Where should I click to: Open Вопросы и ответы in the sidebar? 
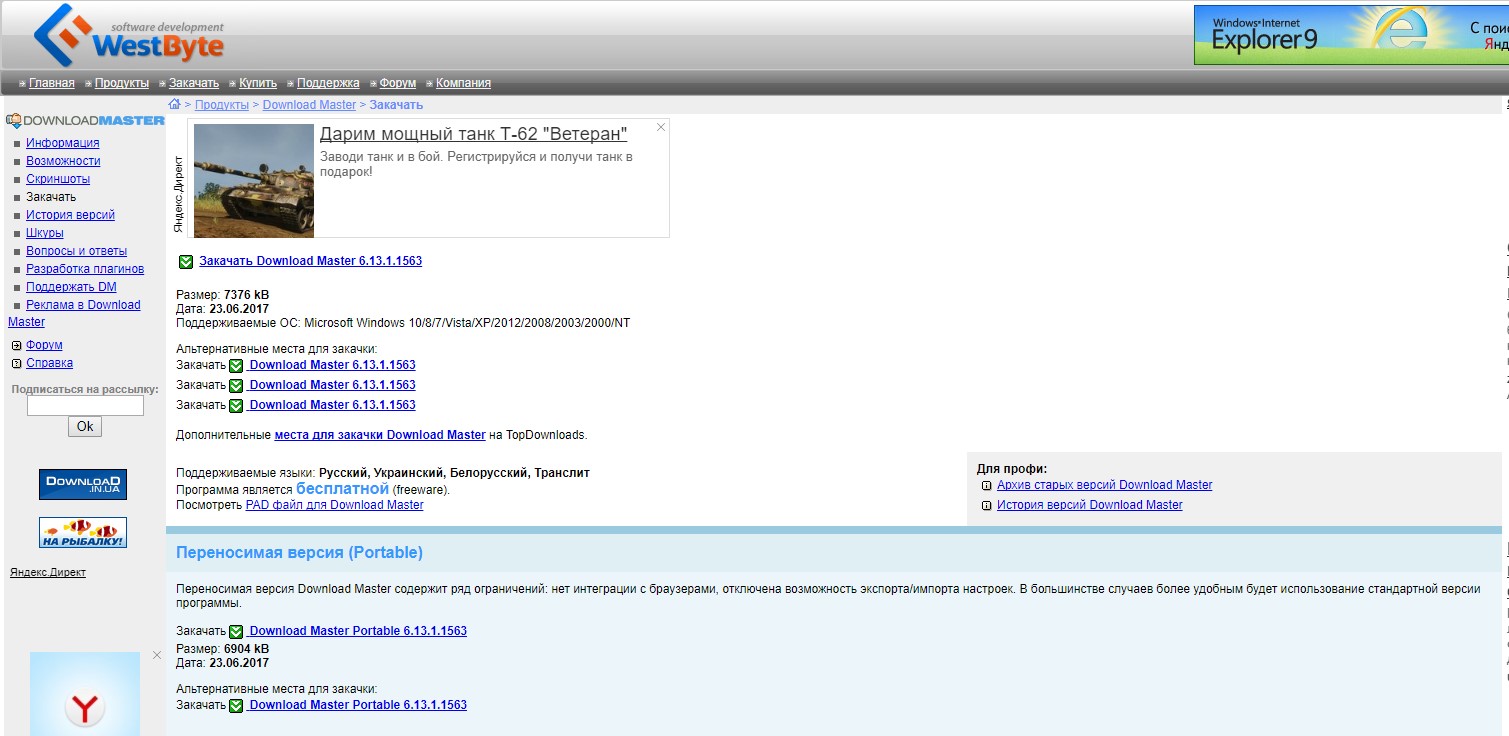click(76, 251)
